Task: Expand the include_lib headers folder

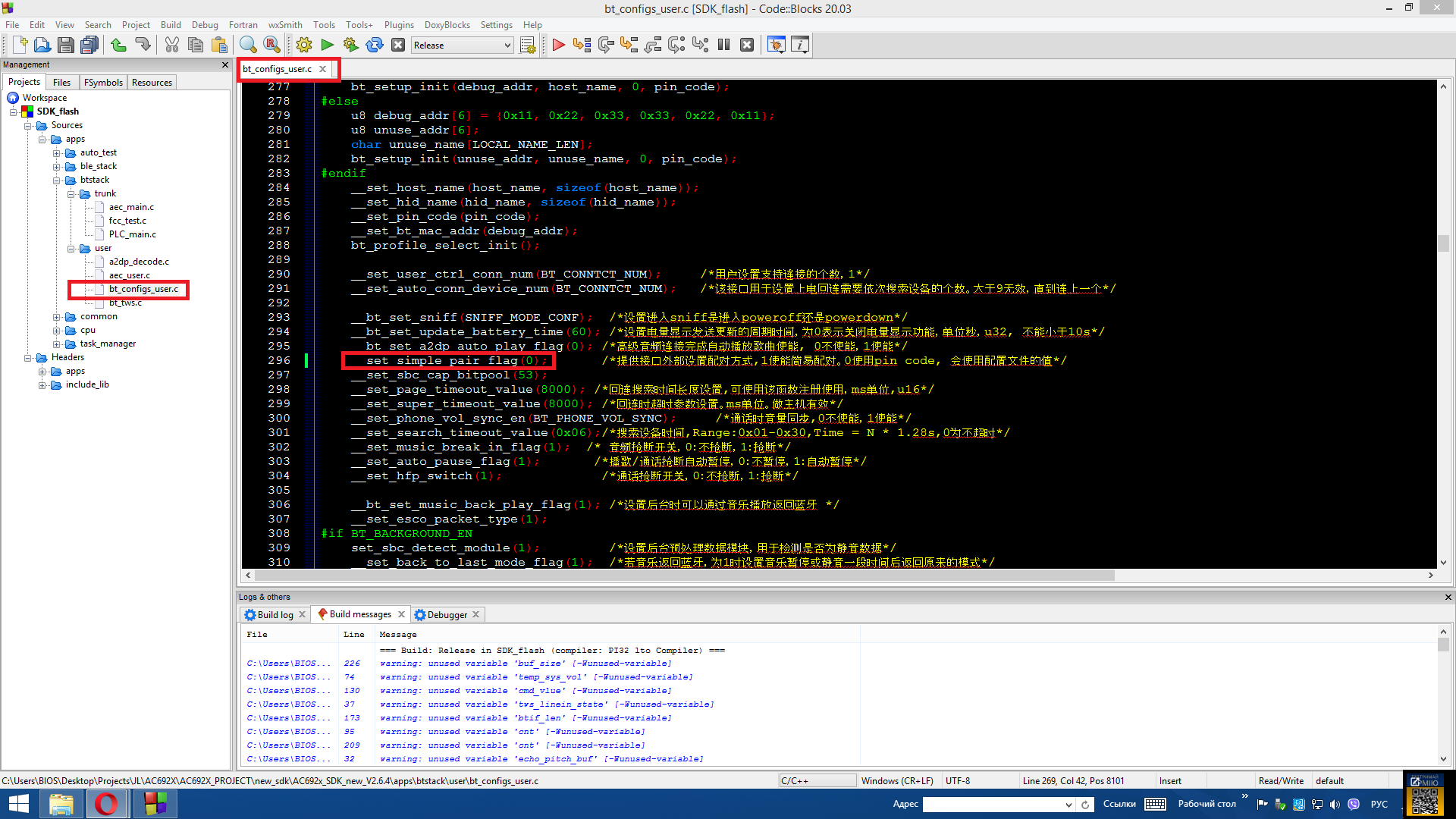Action: [x=42, y=385]
